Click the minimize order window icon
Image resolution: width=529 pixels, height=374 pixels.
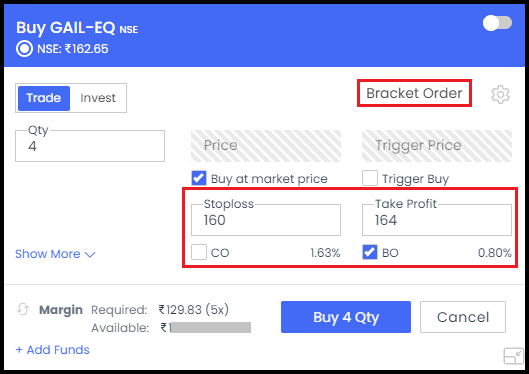(513, 356)
